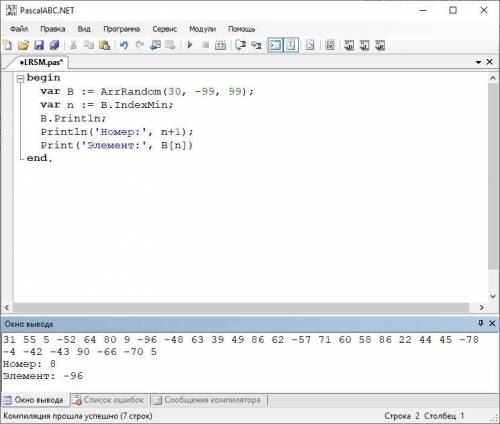Click the horizontal scrollbar right arrow

click(x=481, y=307)
